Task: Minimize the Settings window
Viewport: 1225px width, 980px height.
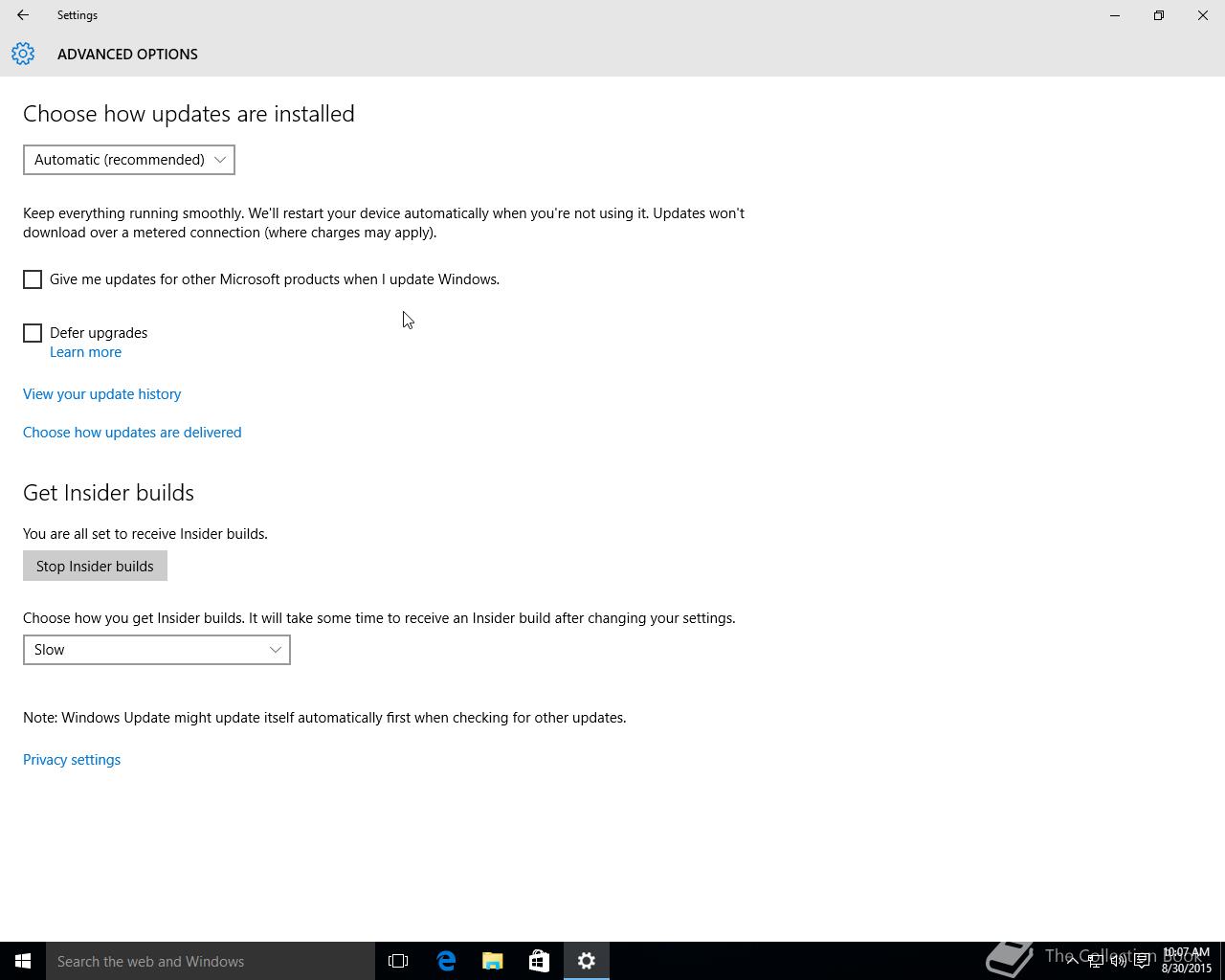Action: click(x=1115, y=15)
